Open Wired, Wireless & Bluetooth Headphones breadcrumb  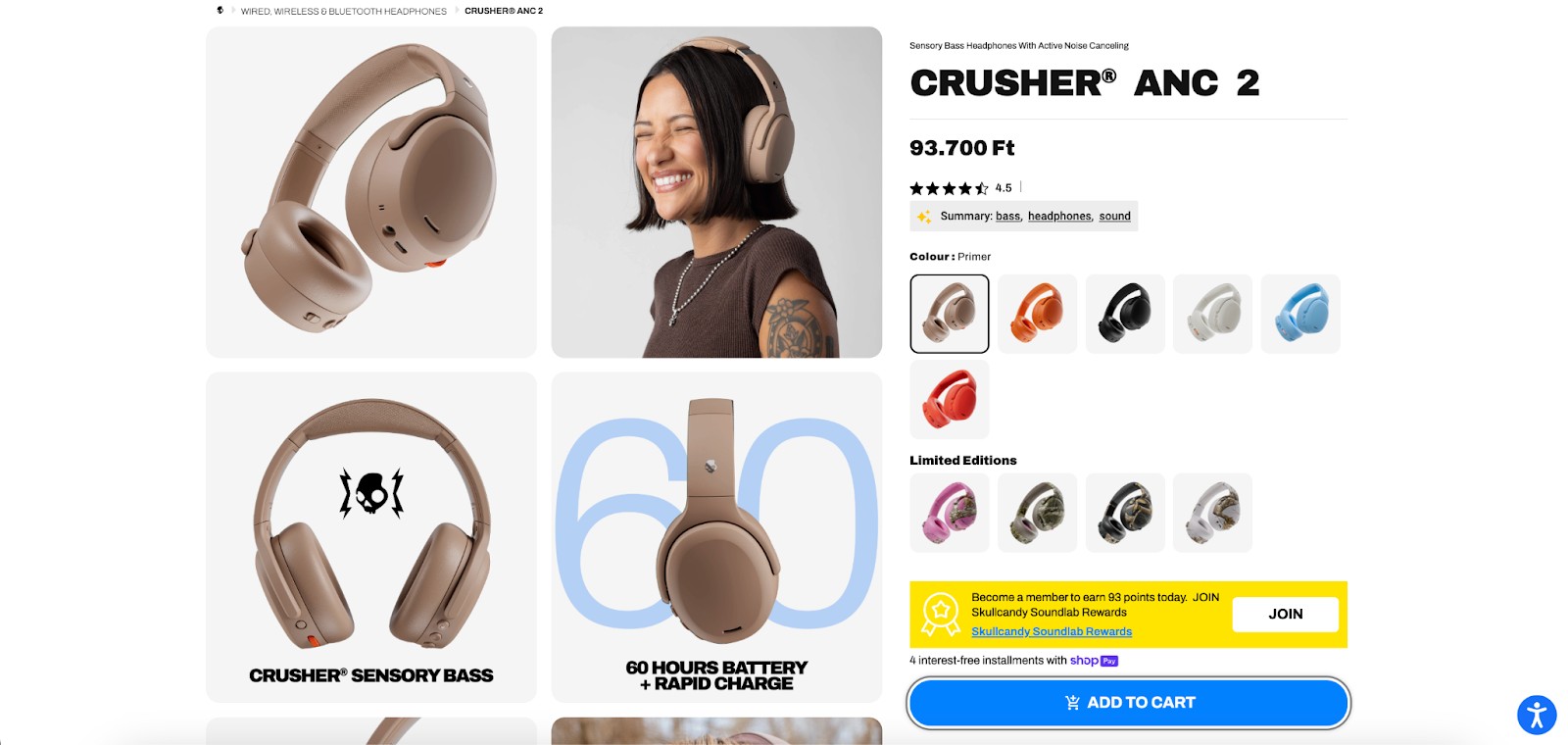point(344,12)
